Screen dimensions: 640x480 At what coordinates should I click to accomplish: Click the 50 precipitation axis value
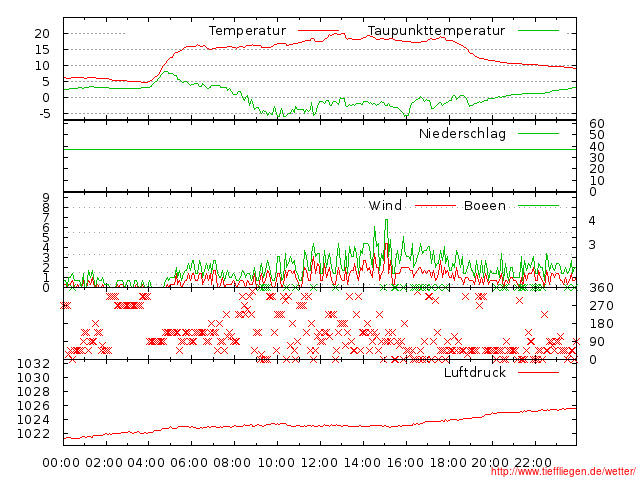[596, 135]
